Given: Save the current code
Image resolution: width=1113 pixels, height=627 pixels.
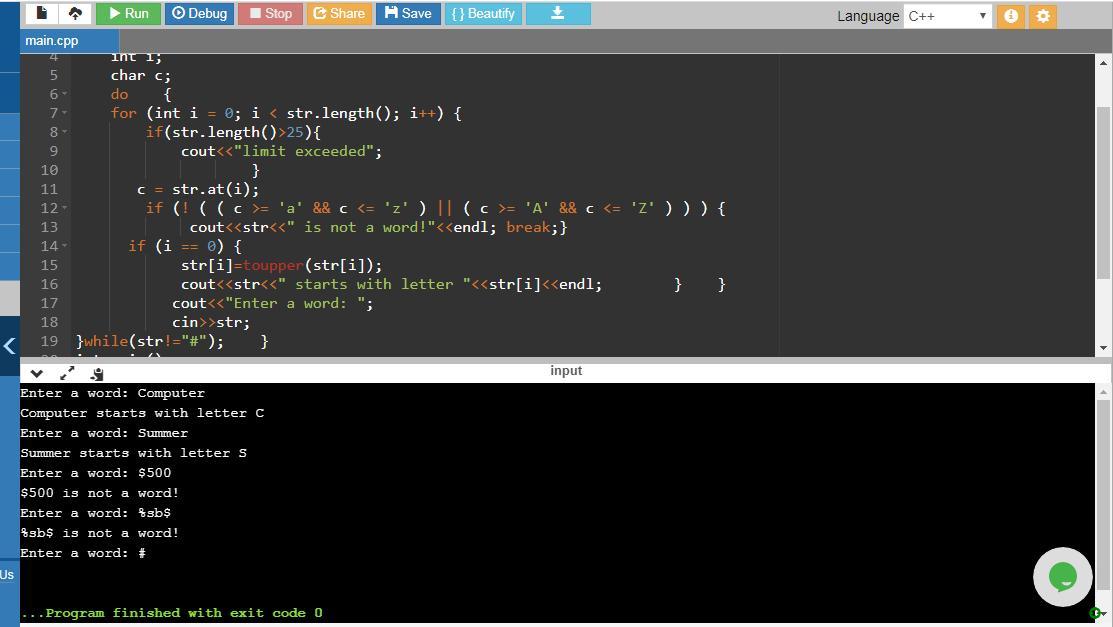Looking at the screenshot, I should point(408,13).
